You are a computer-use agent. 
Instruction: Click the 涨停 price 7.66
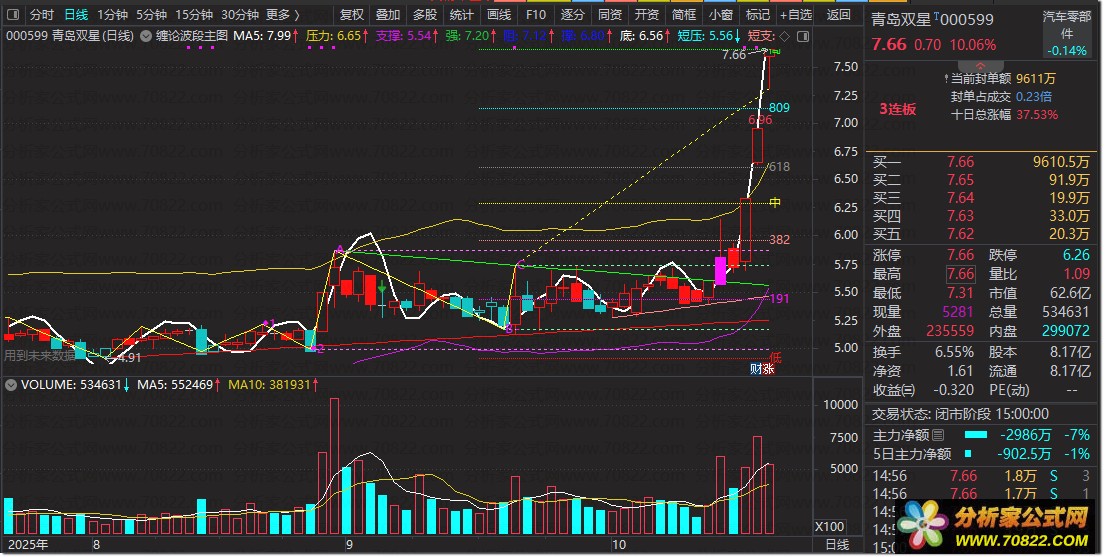click(961, 255)
